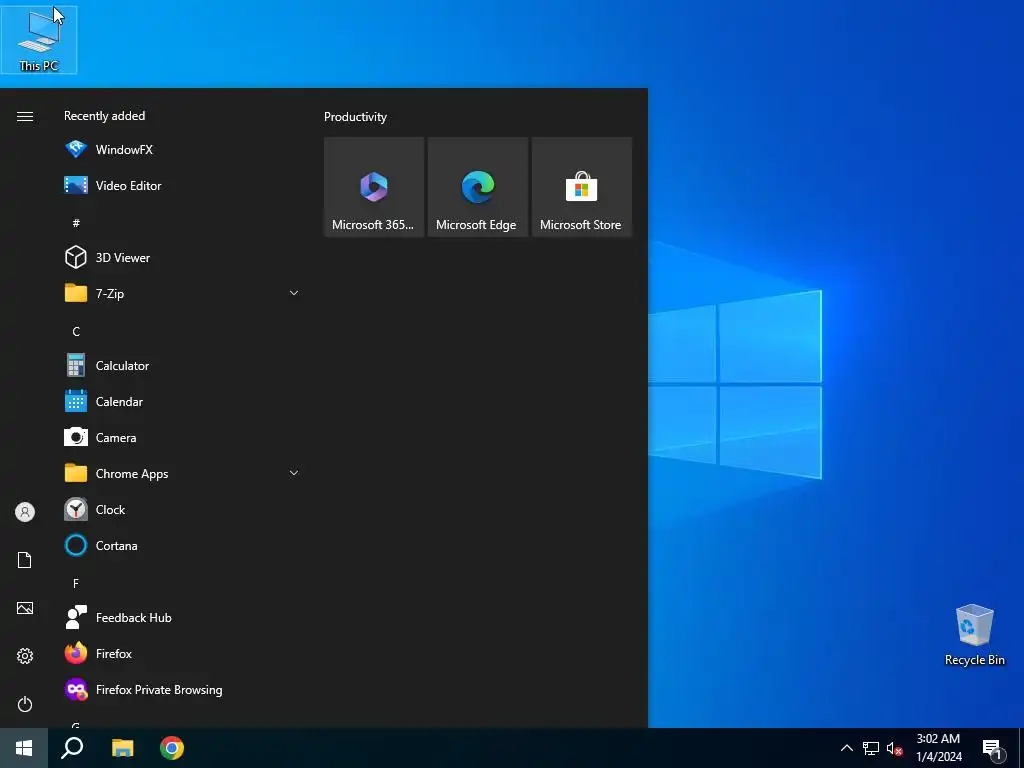Click the # letter header in app list

click(76, 223)
